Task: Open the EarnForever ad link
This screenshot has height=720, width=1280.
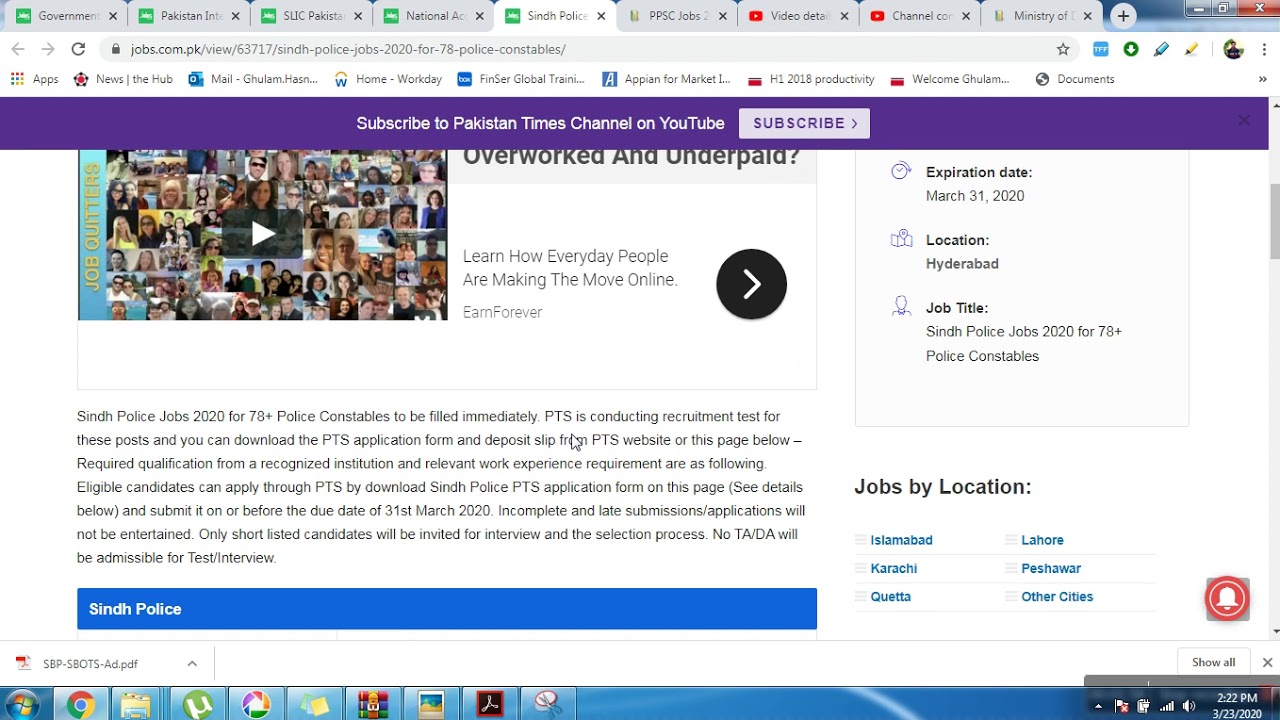Action: coord(502,312)
